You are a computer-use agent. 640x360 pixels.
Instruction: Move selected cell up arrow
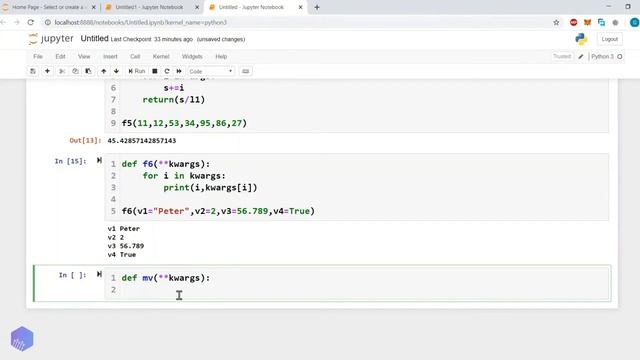104,71
